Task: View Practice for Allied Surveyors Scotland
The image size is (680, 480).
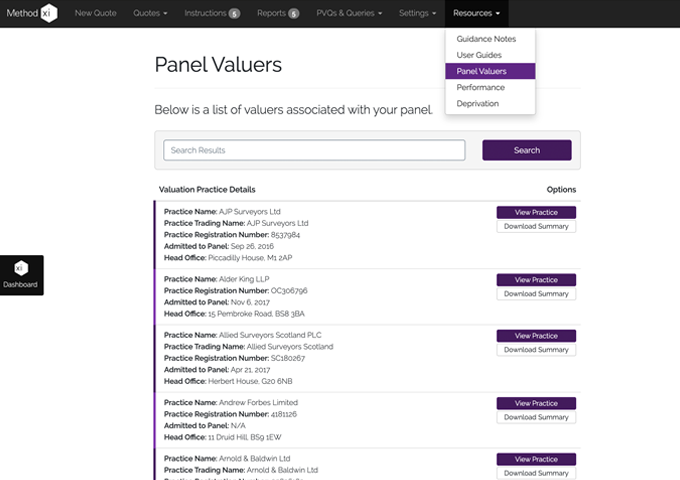Action: [x=536, y=336]
